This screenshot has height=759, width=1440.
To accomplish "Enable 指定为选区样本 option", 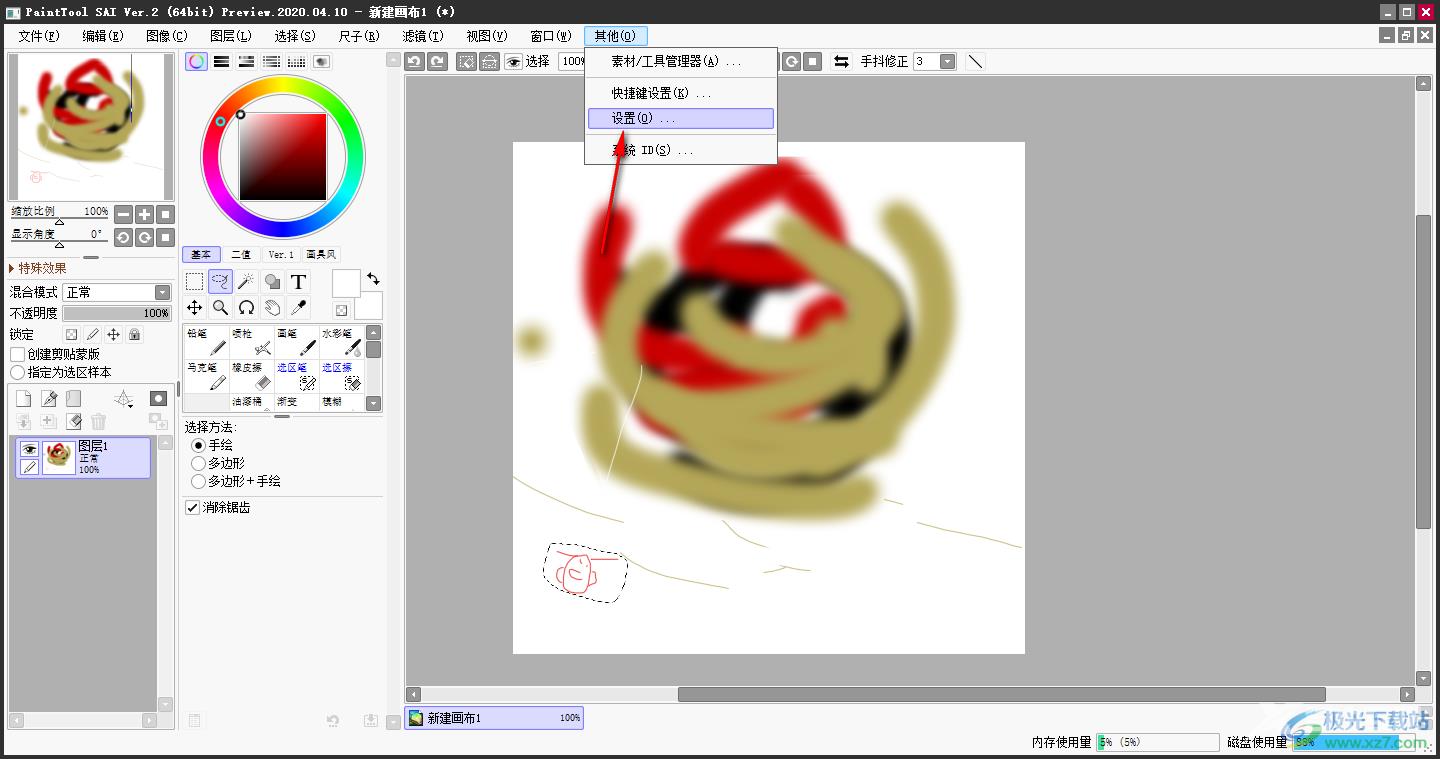I will [x=17, y=372].
